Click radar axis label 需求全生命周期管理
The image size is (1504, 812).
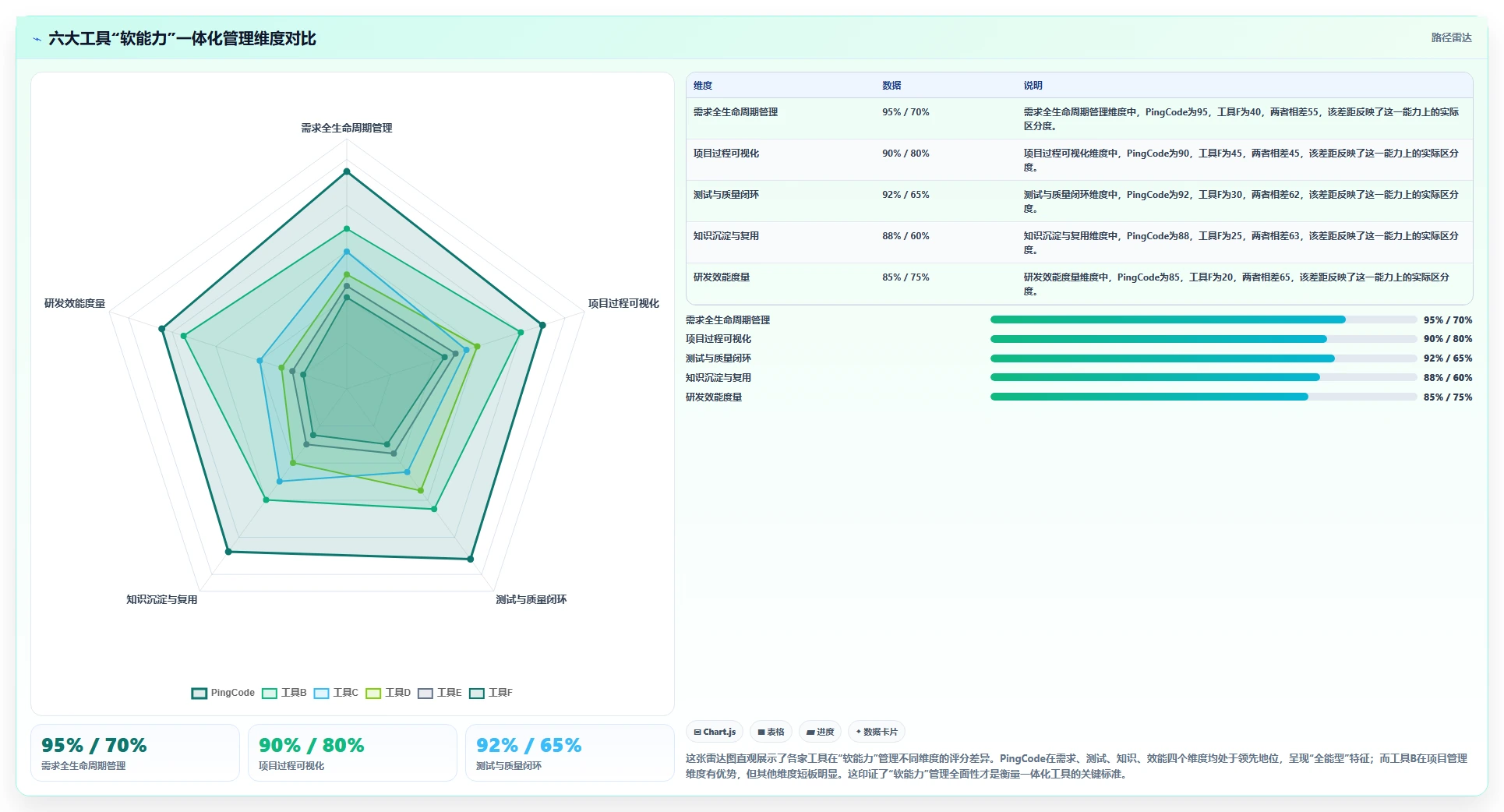347,128
